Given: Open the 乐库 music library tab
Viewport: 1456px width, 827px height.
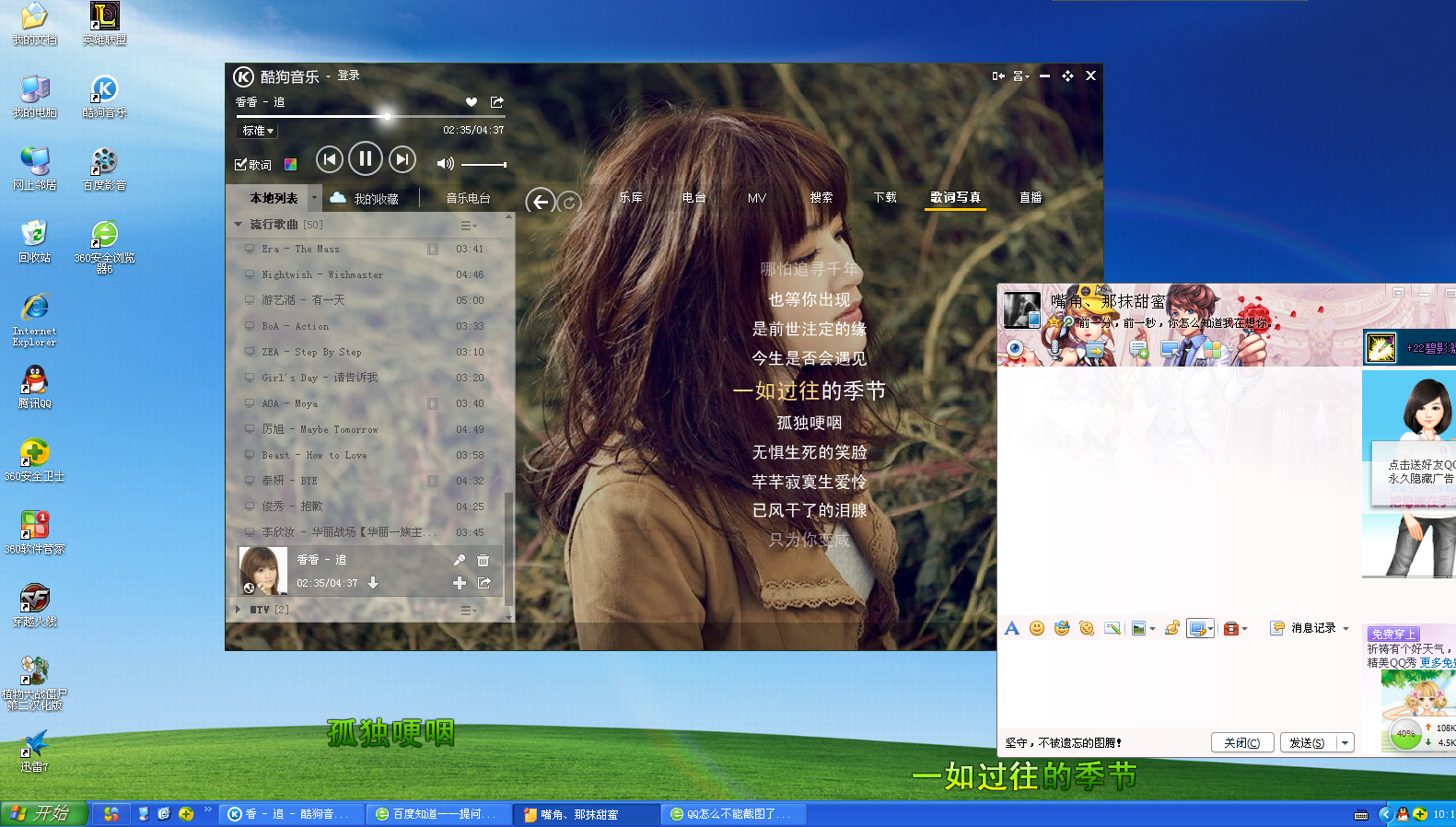Looking at the screenshot, I should coord(631,197).
